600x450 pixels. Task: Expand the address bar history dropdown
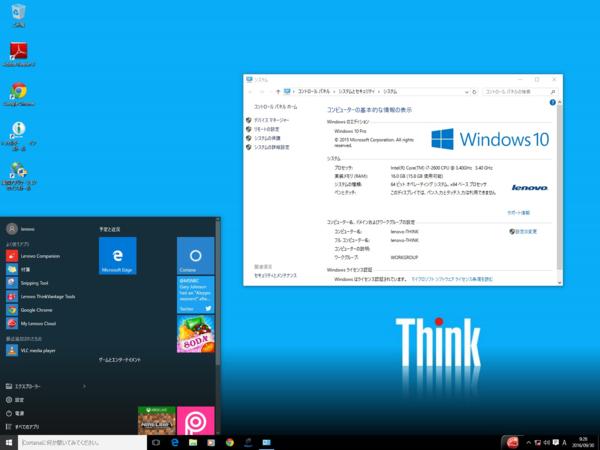coord(466,92)
